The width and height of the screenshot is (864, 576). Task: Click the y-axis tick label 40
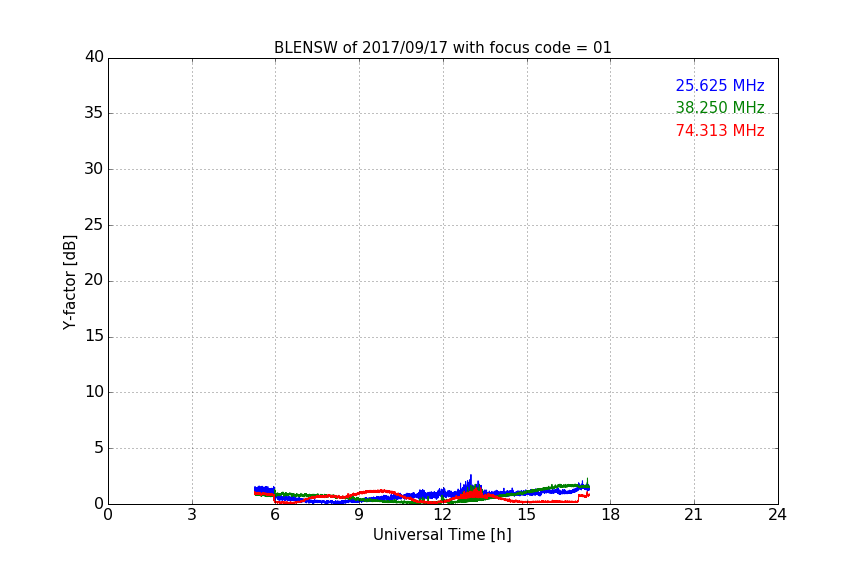tap(94, 57)
